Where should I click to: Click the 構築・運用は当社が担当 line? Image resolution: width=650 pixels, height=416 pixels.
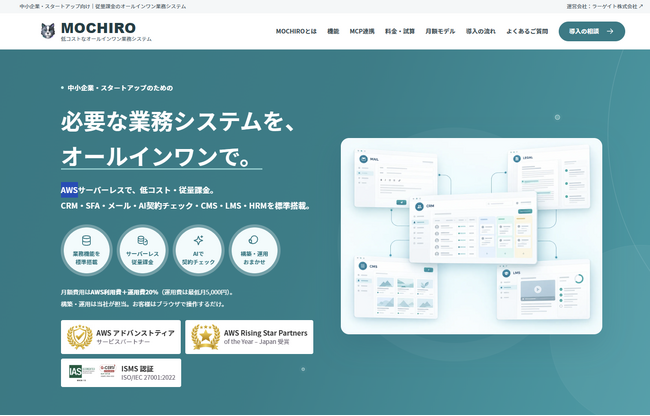[x=143, y=304]
